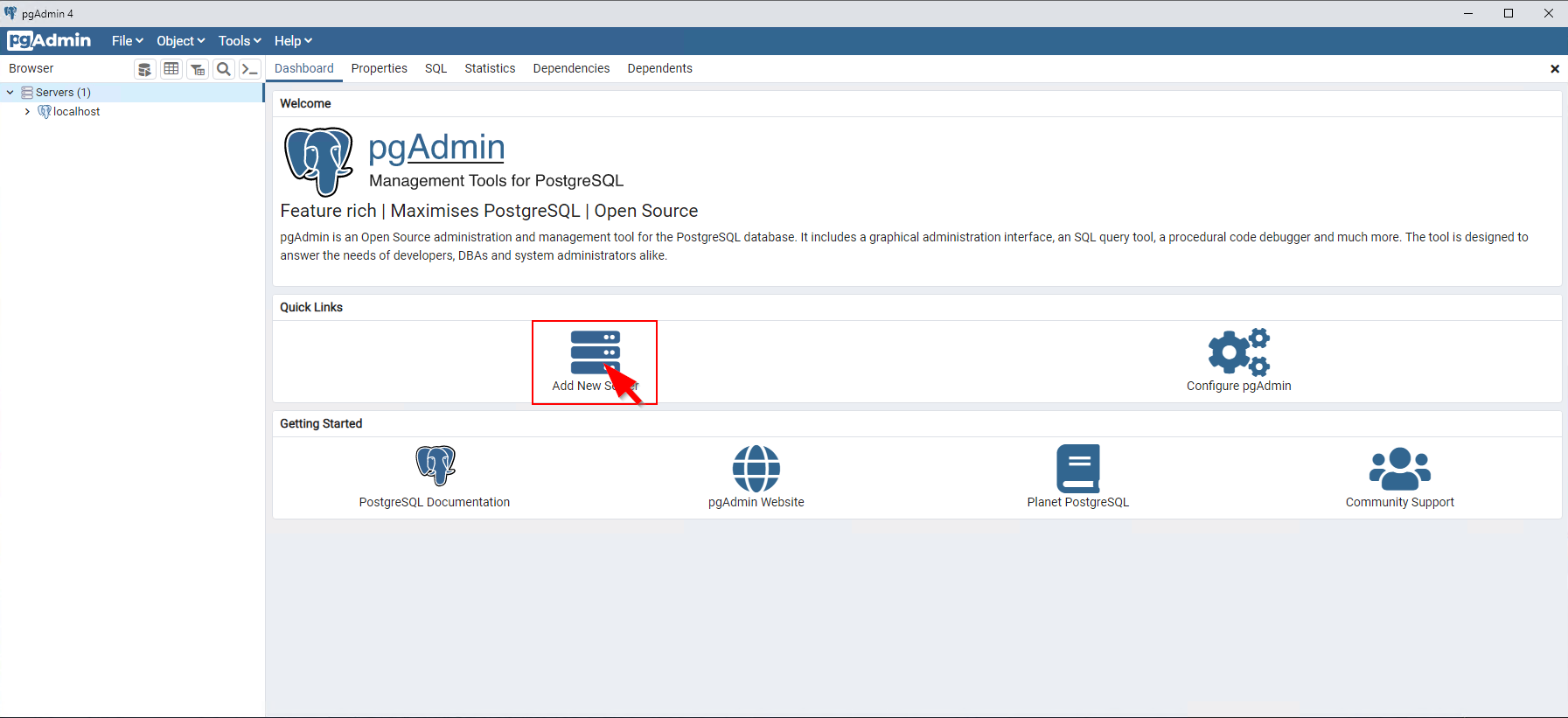Close the dashboard panel with X

tap(1555, 69)
